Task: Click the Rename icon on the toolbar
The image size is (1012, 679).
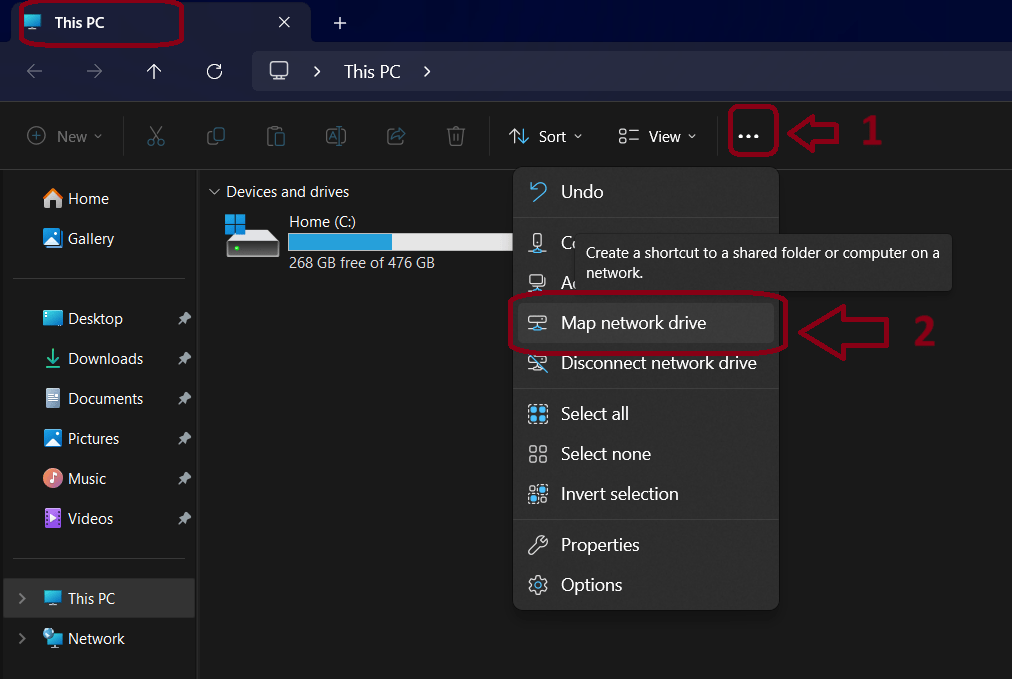Action: click(x=335, y=136)
